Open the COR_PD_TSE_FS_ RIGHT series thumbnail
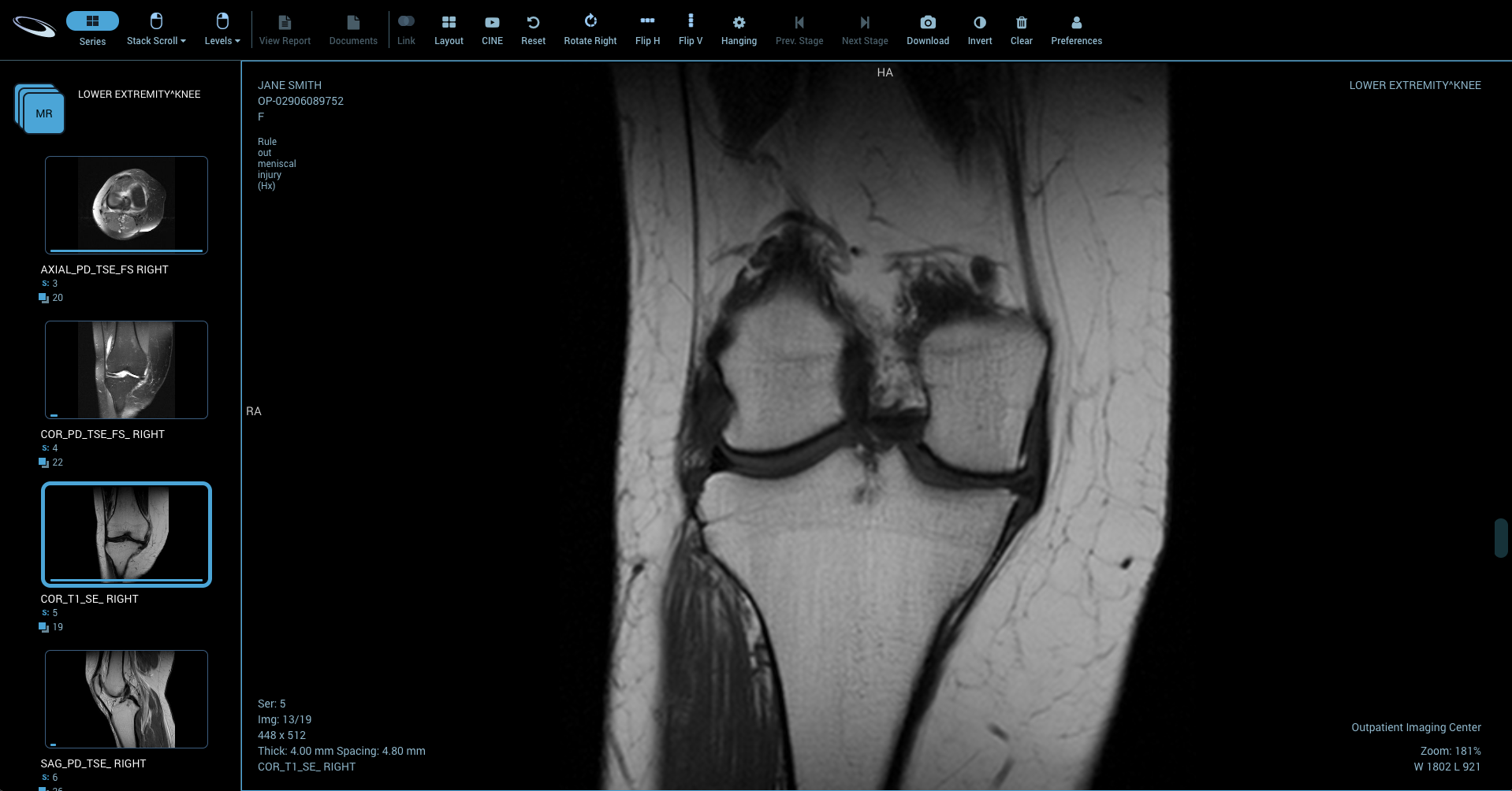This screenshot has height=791, width=1512. [126, 370]
